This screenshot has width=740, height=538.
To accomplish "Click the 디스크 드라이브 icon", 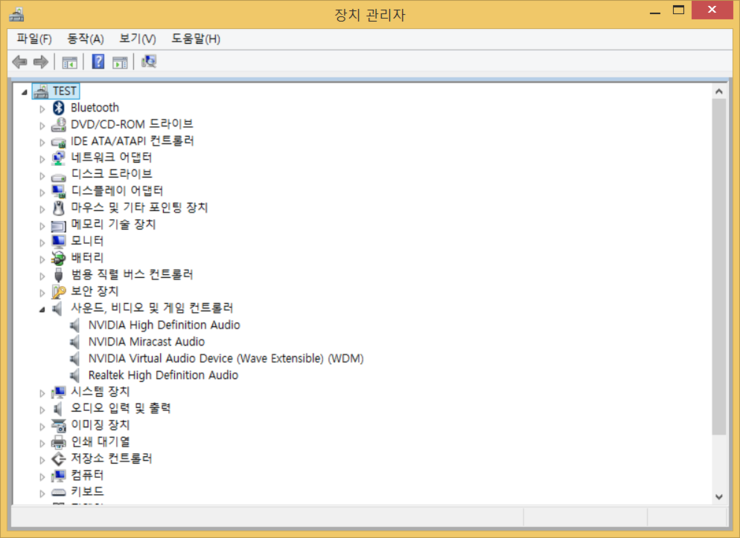I will pos(59,176).
